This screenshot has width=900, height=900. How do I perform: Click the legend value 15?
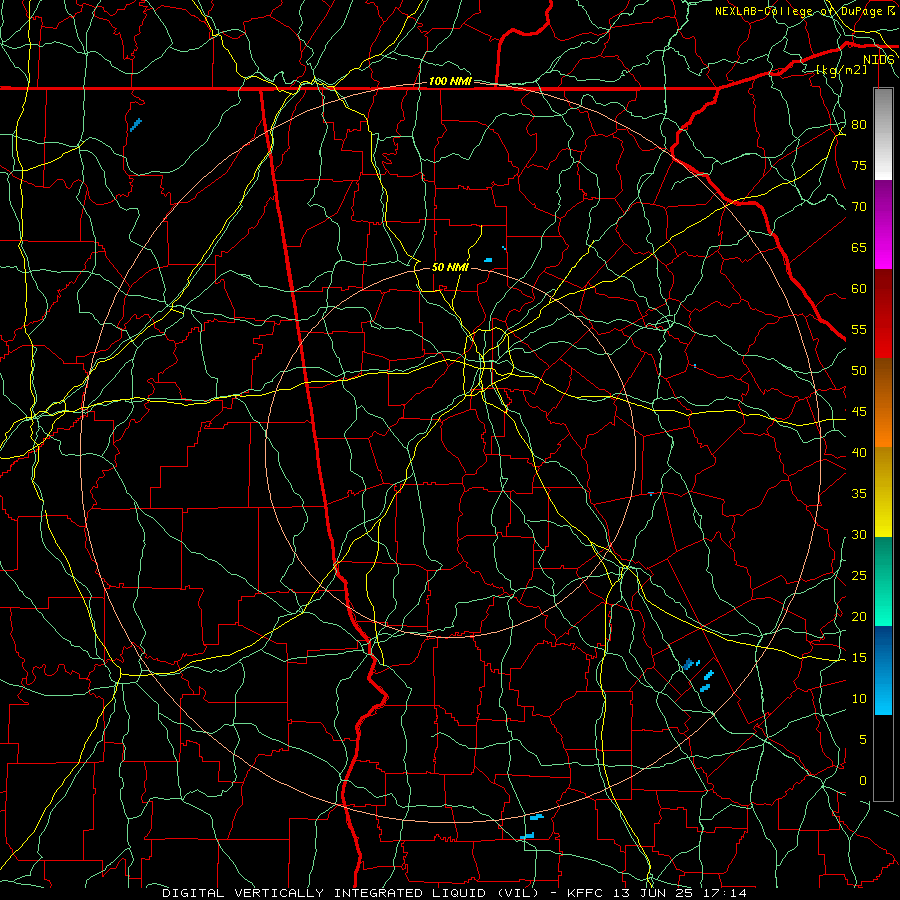(x=859, y=658)
